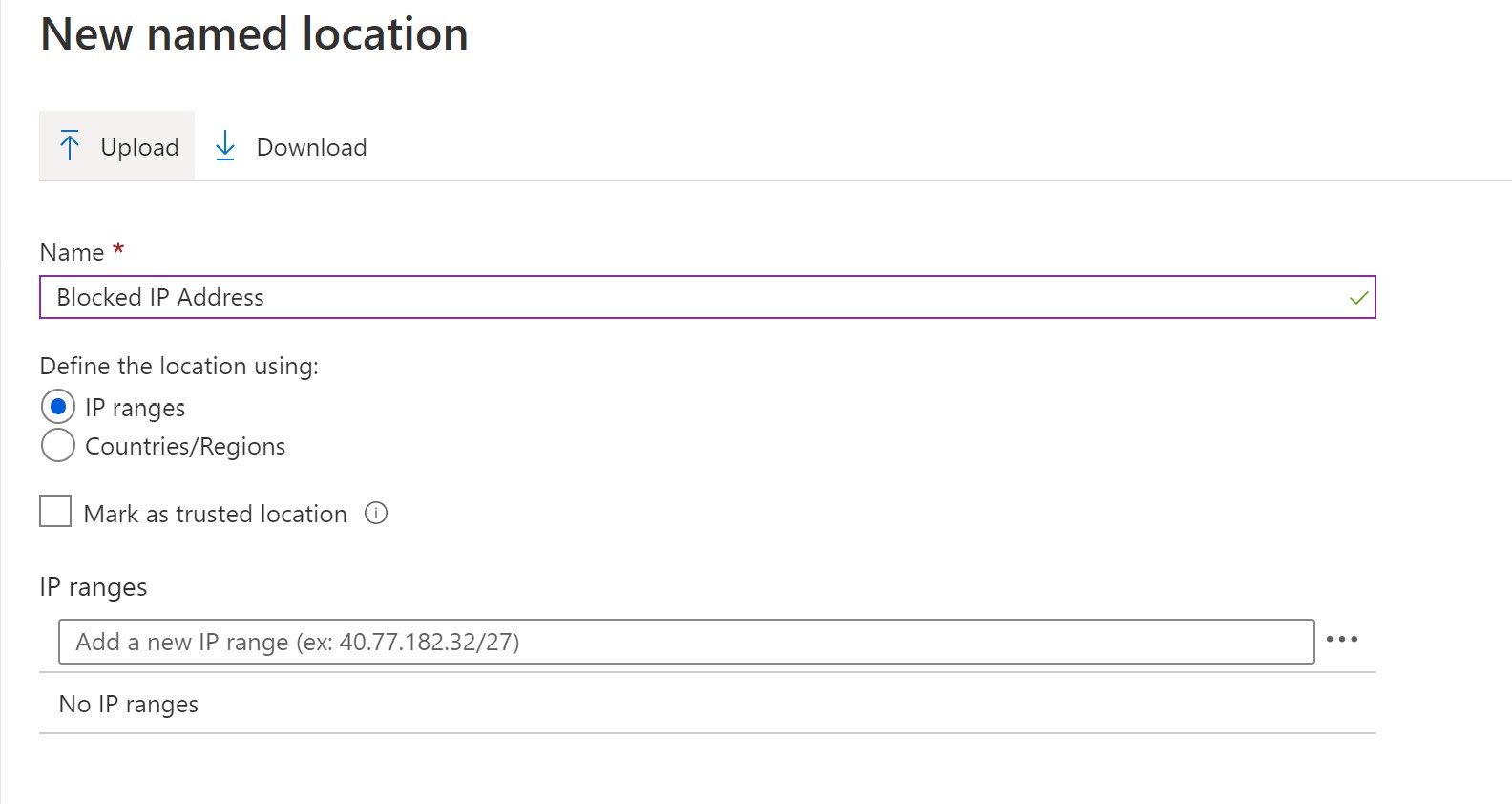Select the Countries/Regions radio button
Screen dimensions: 1512x804
tap(58, 445)
